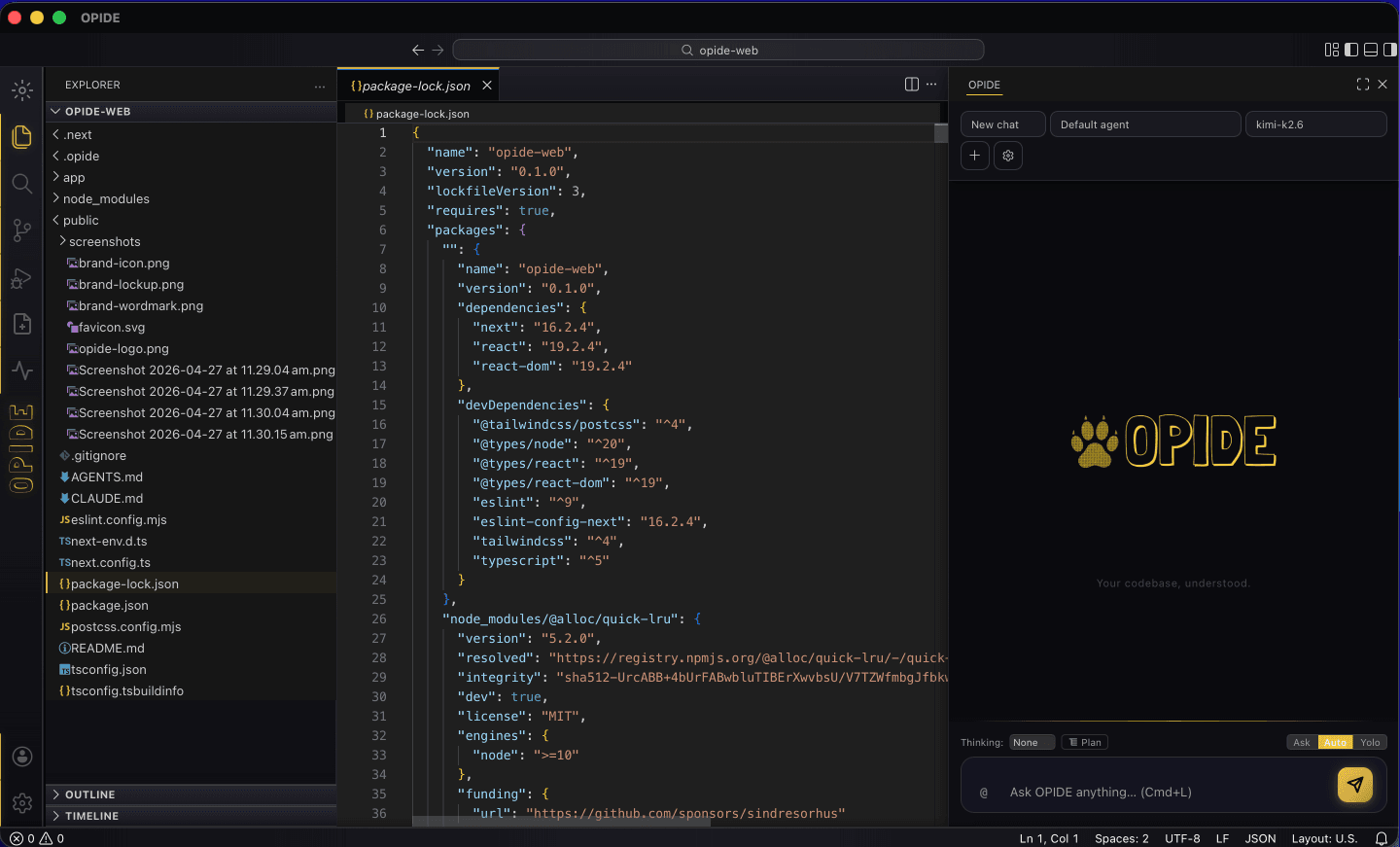Open the Explorer view in activity bar
Image resolution: width=1400 pixels, height=847 pixels.
(x=21, y=136)
